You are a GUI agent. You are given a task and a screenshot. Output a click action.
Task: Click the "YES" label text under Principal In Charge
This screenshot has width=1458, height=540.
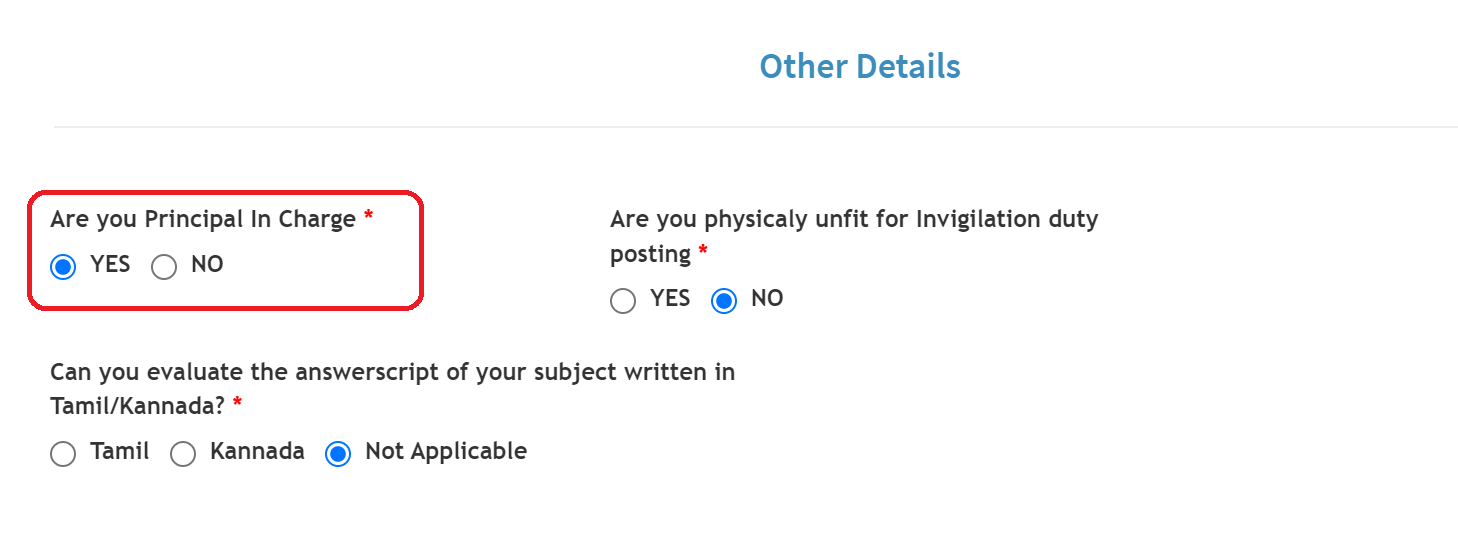110,264
